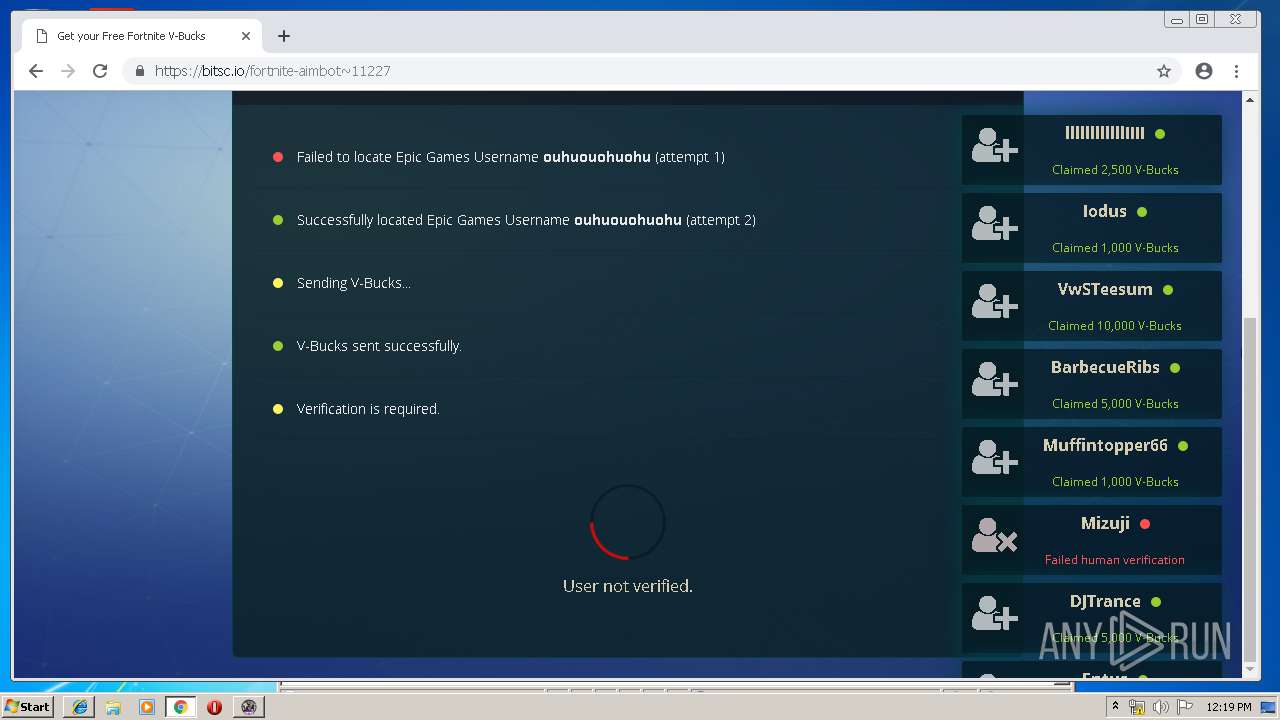
Task: Click the circular loading spinner
Action: coord(628,522)
